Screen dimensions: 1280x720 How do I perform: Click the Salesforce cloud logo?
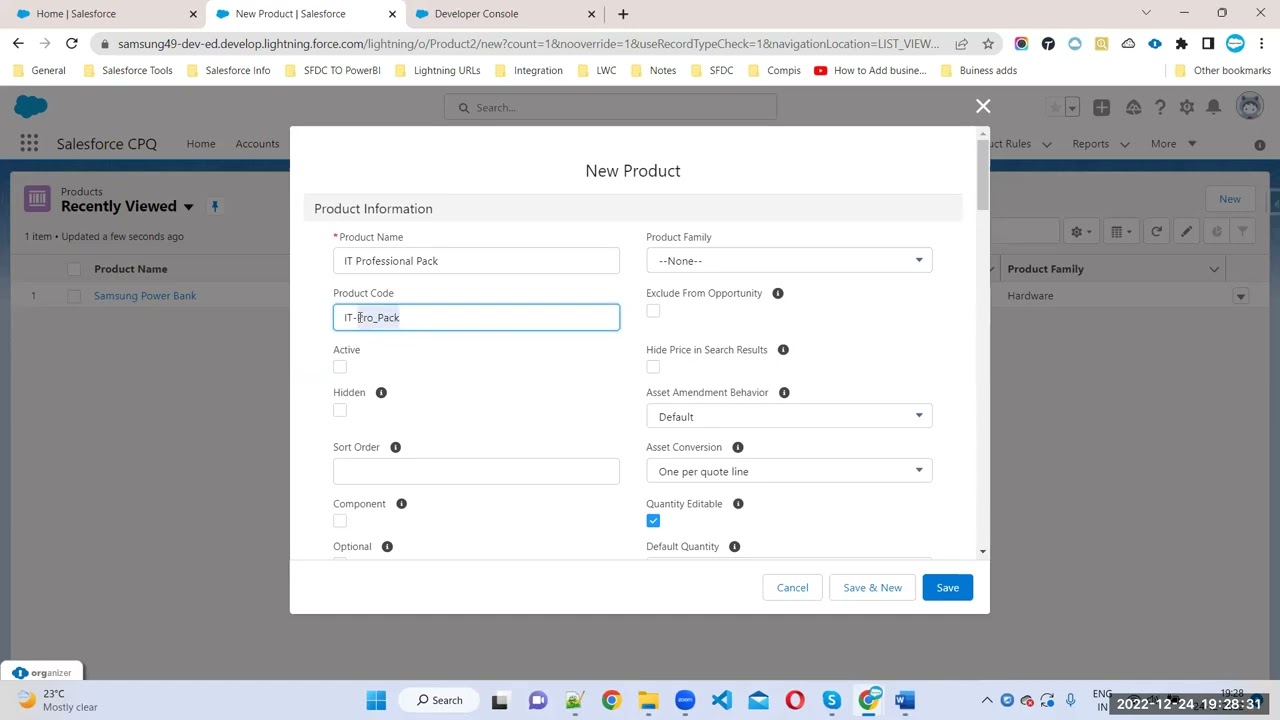pyautogui.click(x=31, y=107)
